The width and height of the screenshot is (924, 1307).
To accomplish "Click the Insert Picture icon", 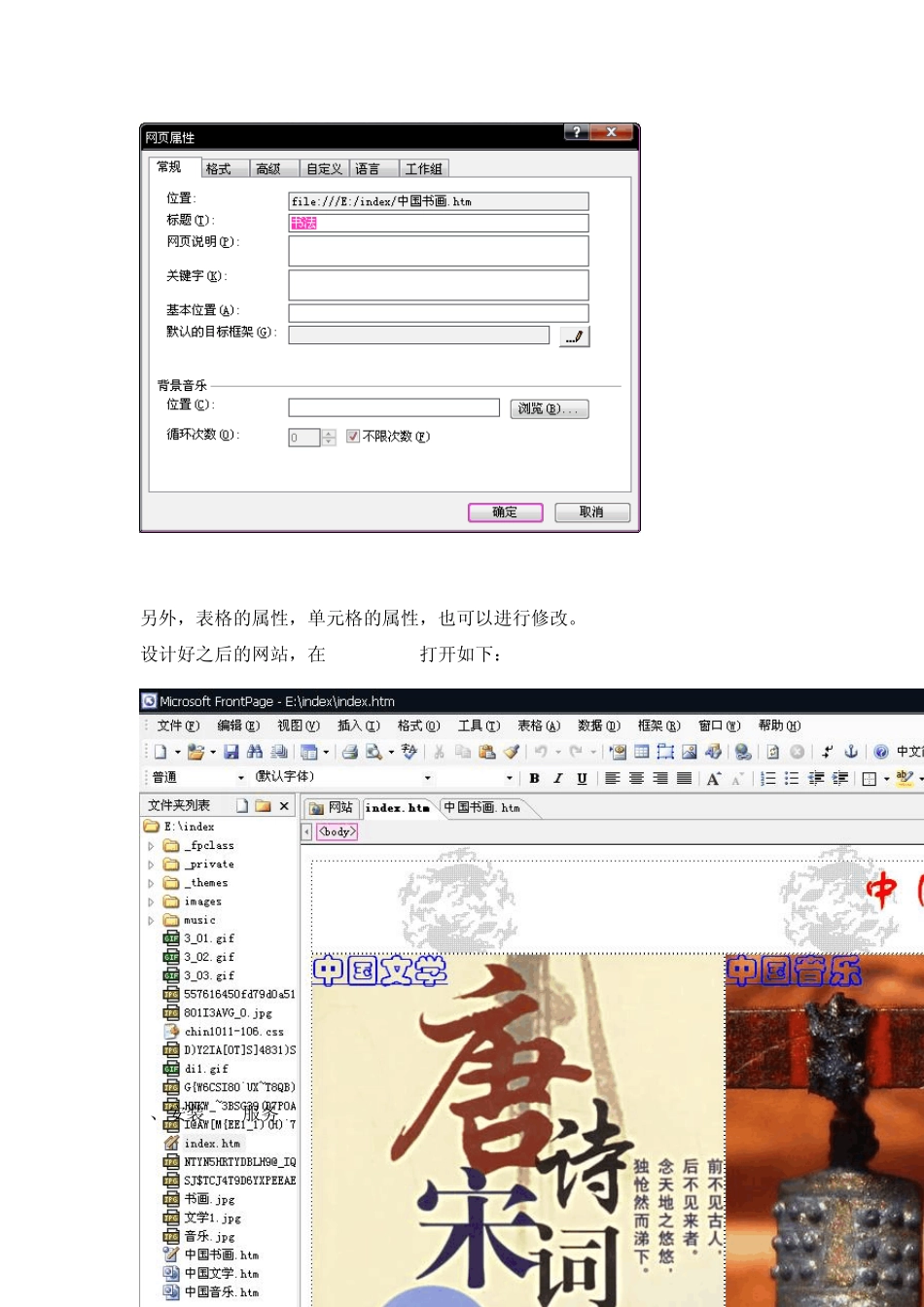I will [x=690, y=752].
